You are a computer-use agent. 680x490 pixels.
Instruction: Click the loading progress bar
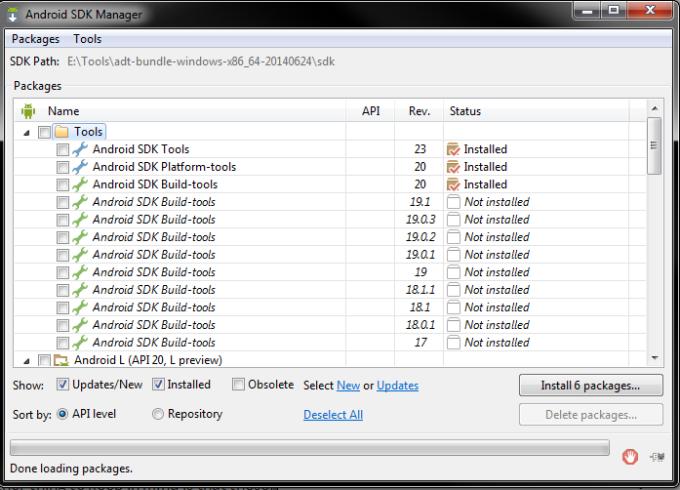(310, 448)
